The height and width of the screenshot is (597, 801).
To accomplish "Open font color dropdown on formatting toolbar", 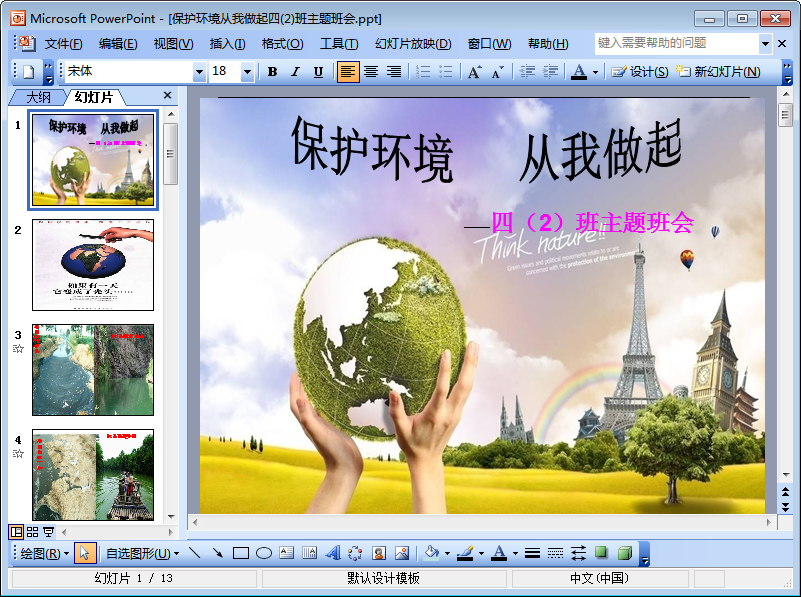I will [595, 73].
